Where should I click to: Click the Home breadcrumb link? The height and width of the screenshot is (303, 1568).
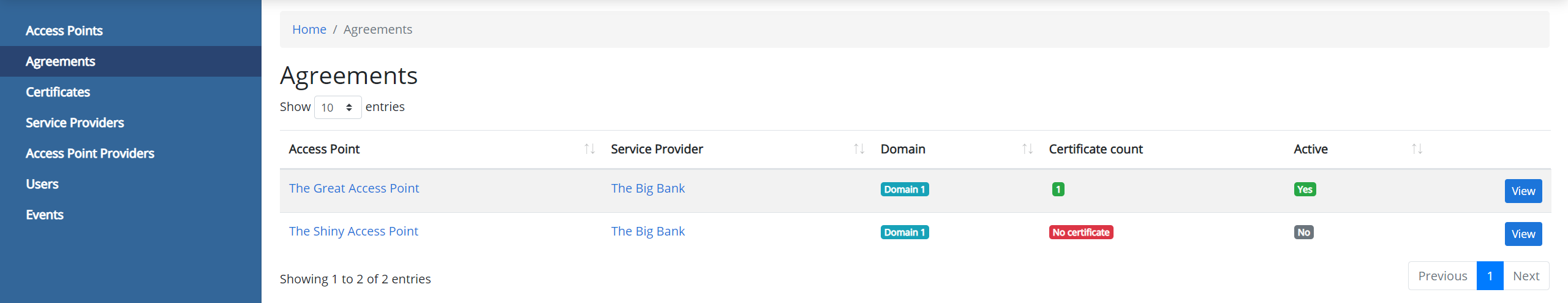coord(309,29)
